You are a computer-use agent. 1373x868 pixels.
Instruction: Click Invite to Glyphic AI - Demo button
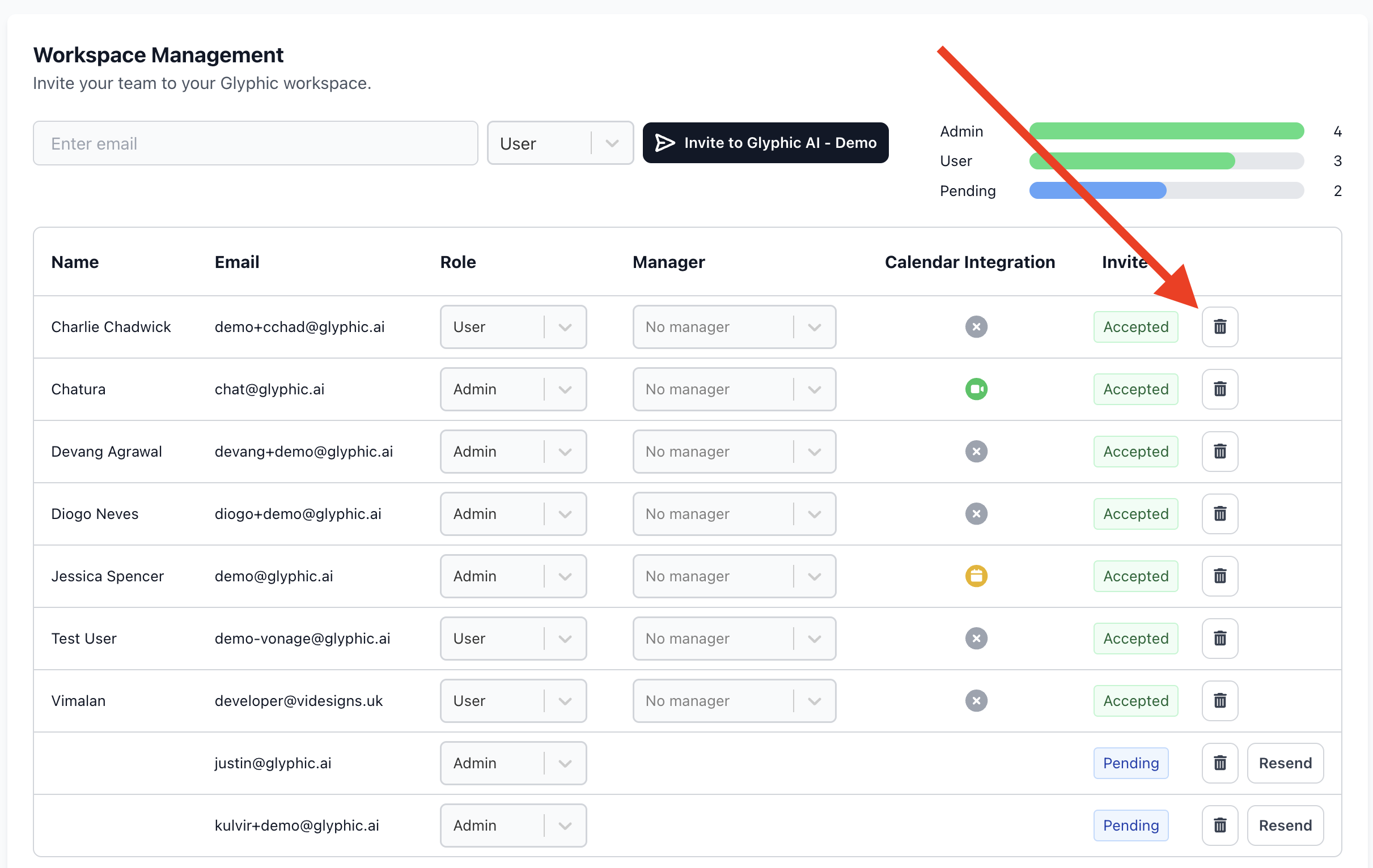(x=765, y=143)
